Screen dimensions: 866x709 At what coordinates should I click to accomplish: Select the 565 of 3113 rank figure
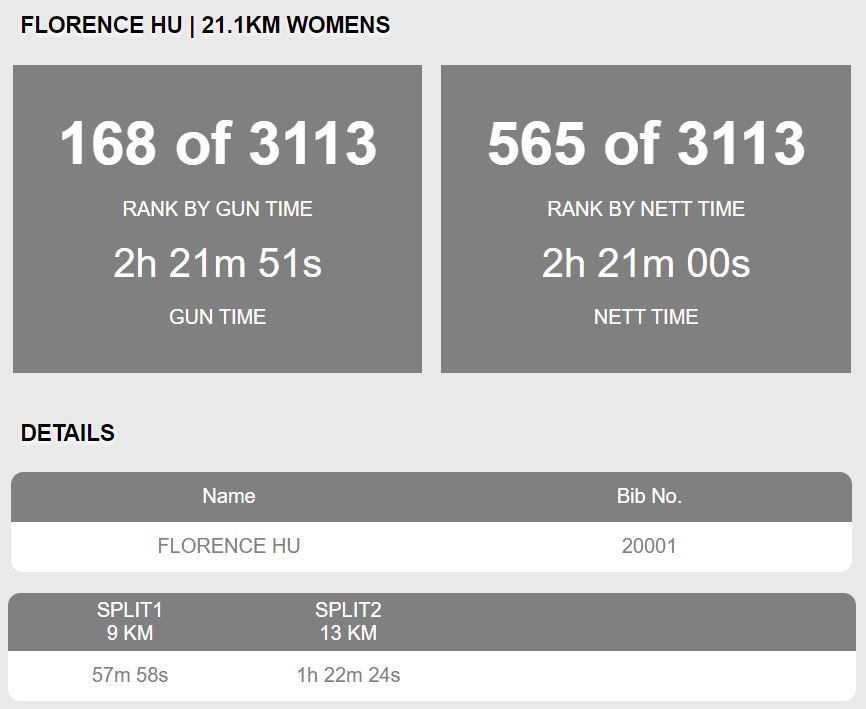tap(646, 143)
